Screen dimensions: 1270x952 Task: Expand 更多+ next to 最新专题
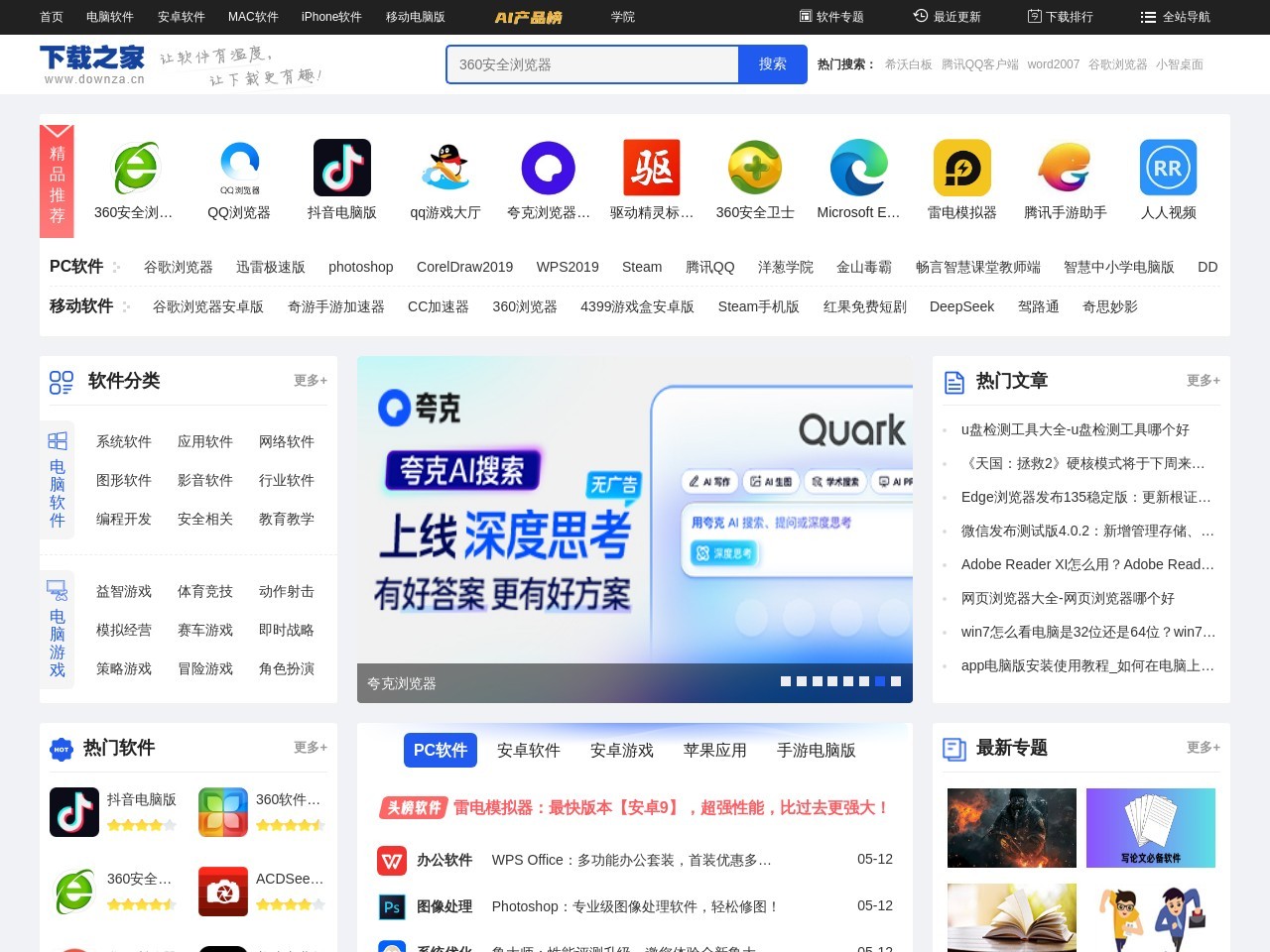pos(1204,747)
